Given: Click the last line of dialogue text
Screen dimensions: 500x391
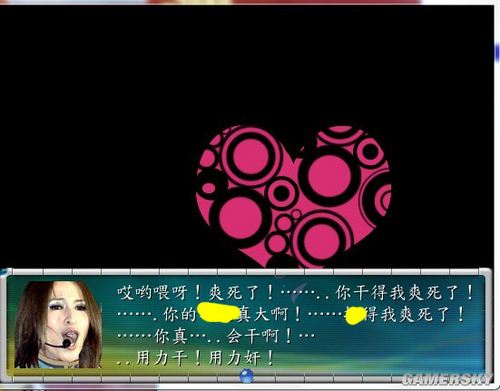Looking at the screenshot, I should point(195,358).
